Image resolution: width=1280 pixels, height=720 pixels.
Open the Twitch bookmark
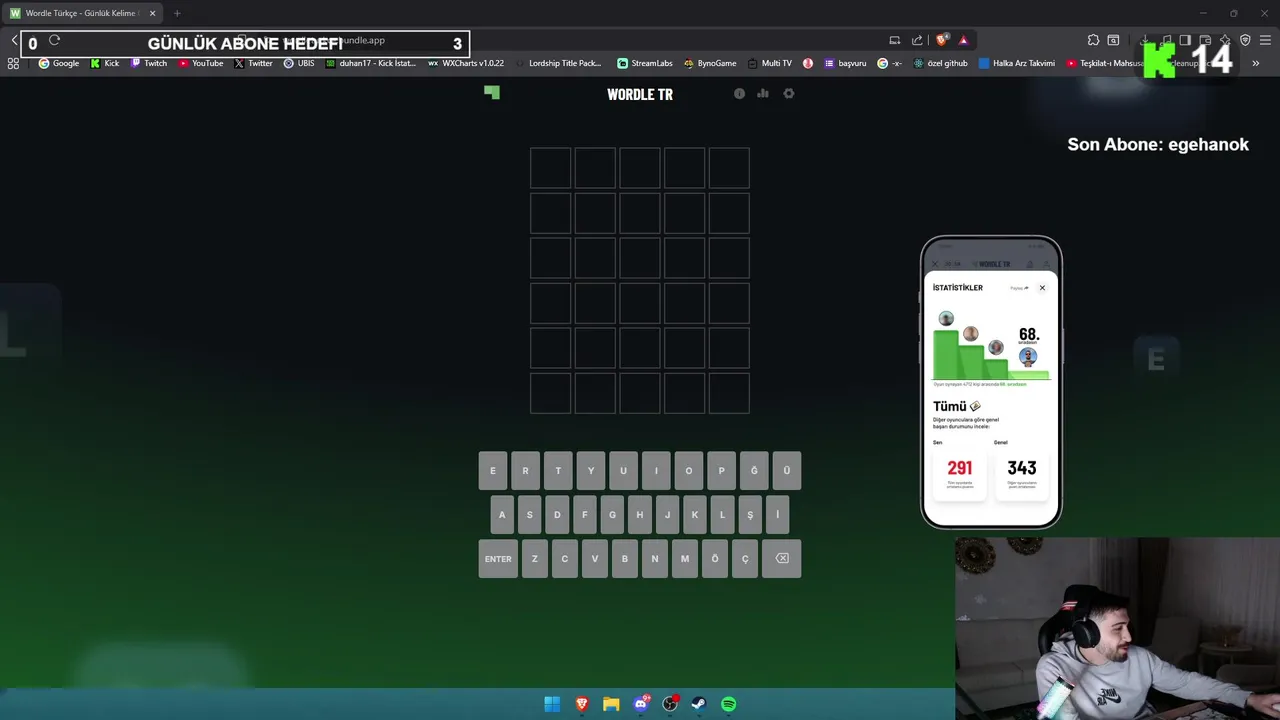(x=149, y=63)
